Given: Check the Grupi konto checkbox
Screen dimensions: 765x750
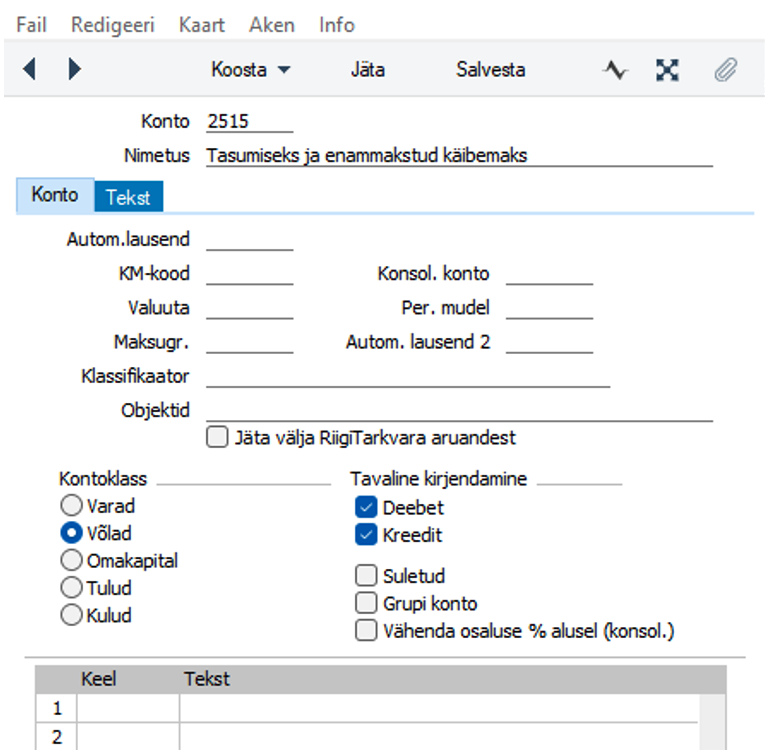Looking at the screenshot, I should [x=366, y=603].
